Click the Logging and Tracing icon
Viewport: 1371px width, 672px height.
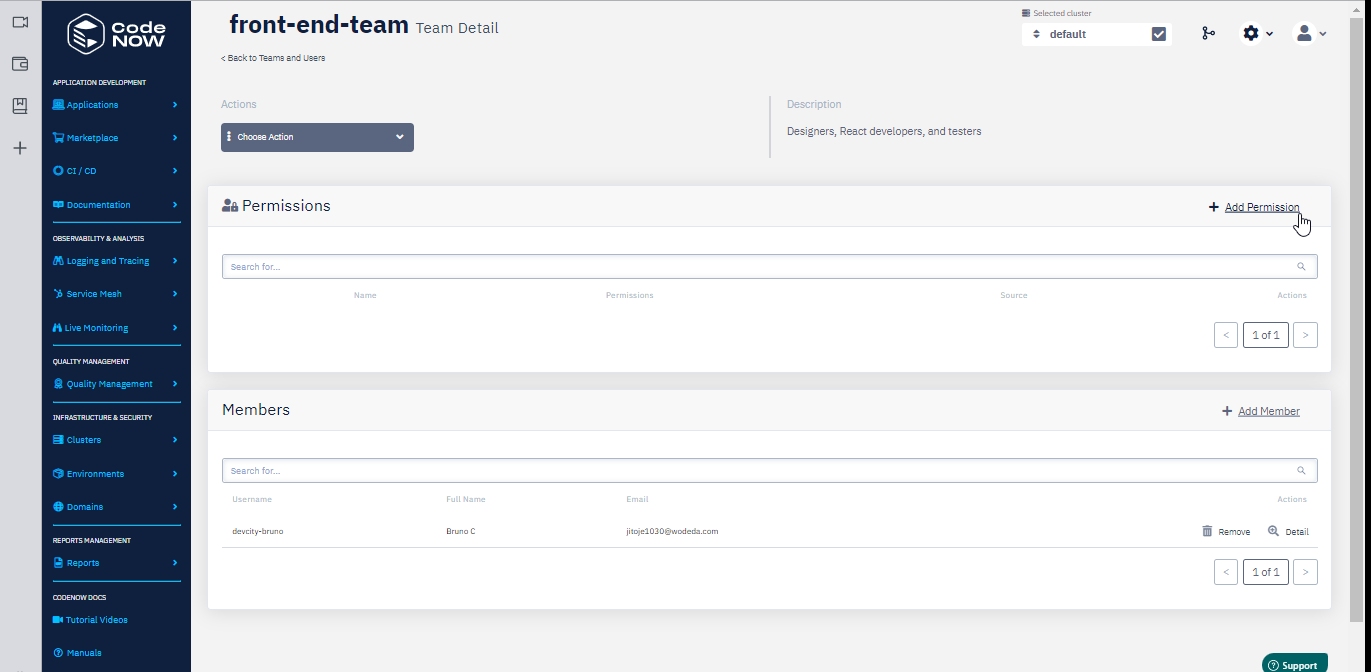pos(58,261)
